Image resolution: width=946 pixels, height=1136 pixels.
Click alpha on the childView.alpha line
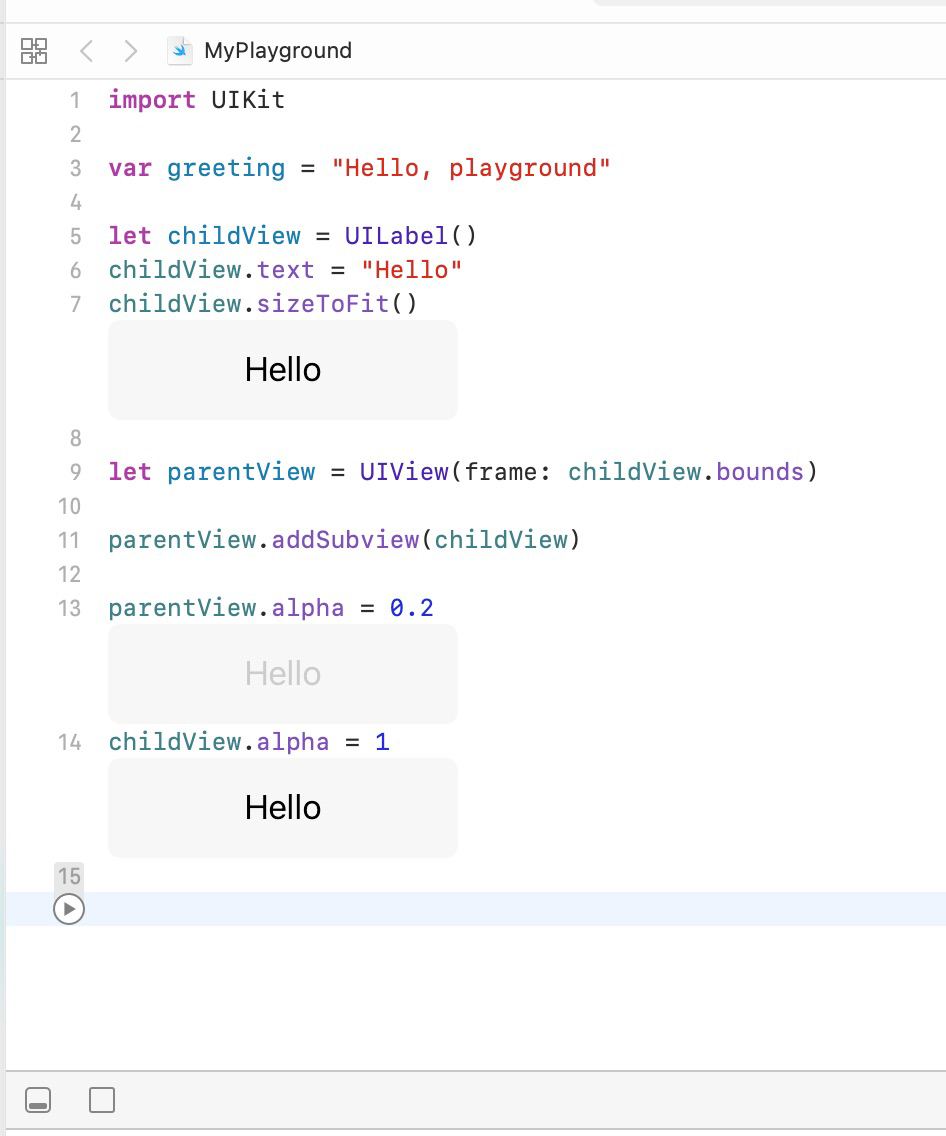point(293,743)
